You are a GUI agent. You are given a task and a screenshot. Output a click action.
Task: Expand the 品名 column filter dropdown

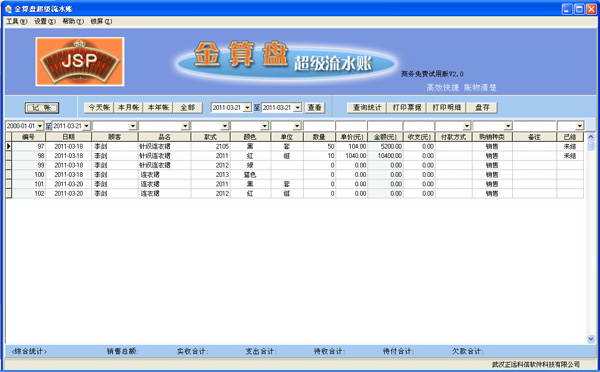186,126
